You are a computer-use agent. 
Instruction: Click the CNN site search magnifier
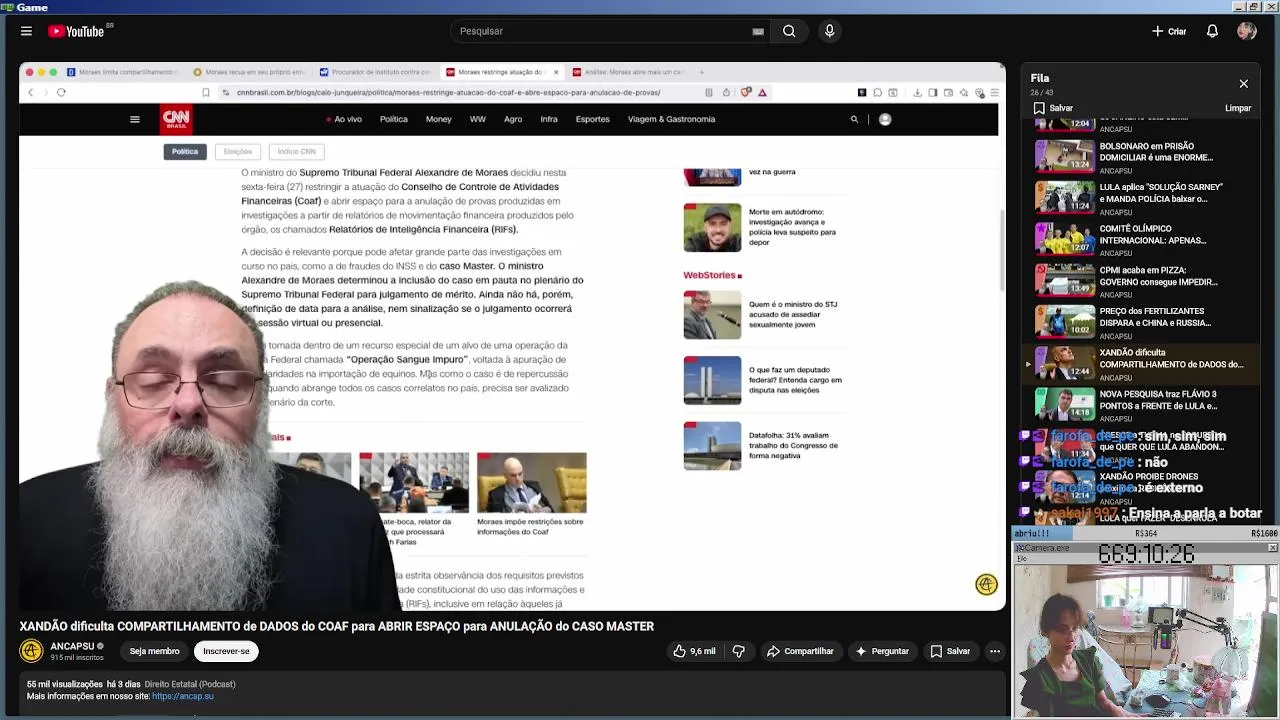854,119
